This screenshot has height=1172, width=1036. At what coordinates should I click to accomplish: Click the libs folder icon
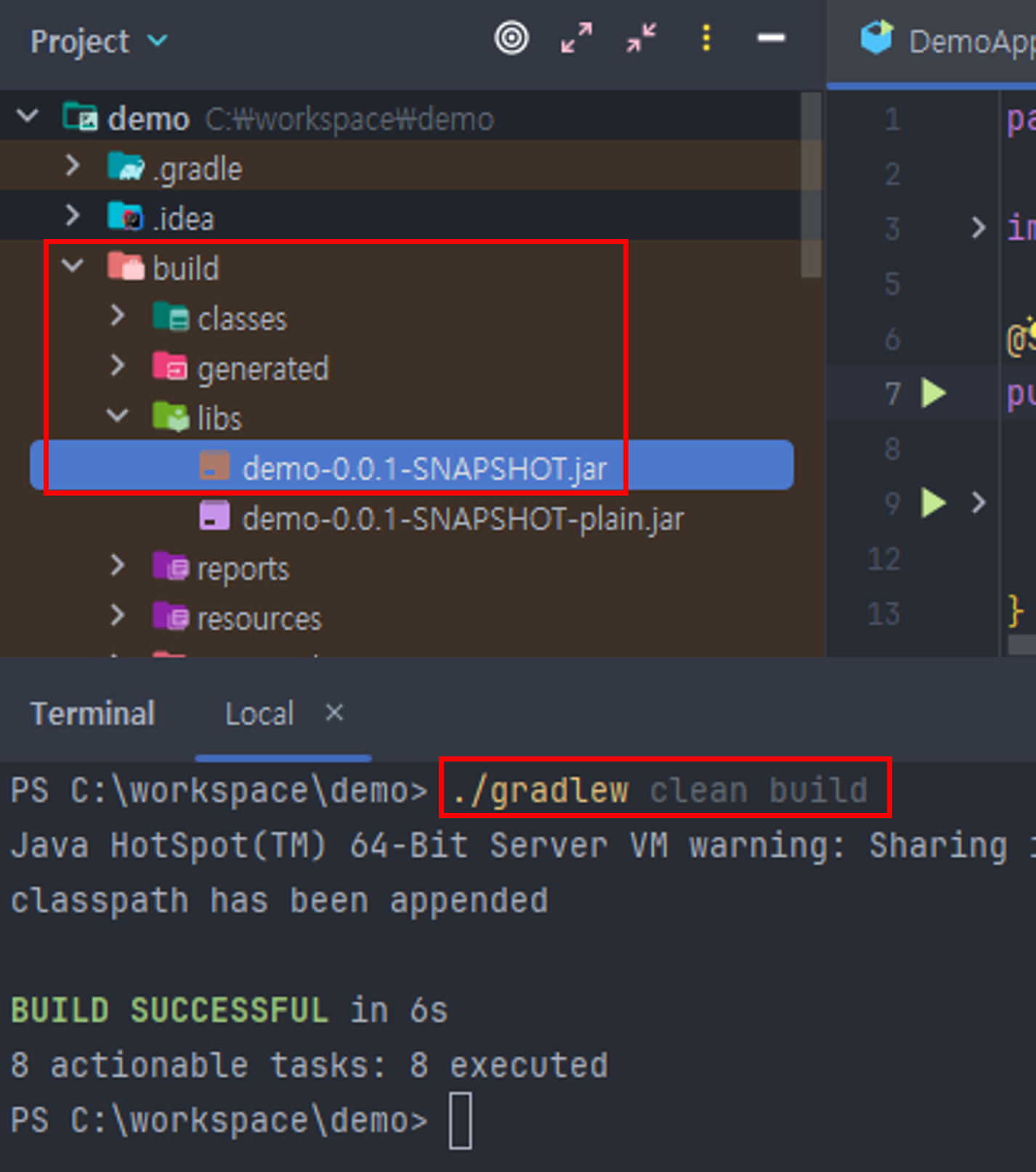point(171,416)
